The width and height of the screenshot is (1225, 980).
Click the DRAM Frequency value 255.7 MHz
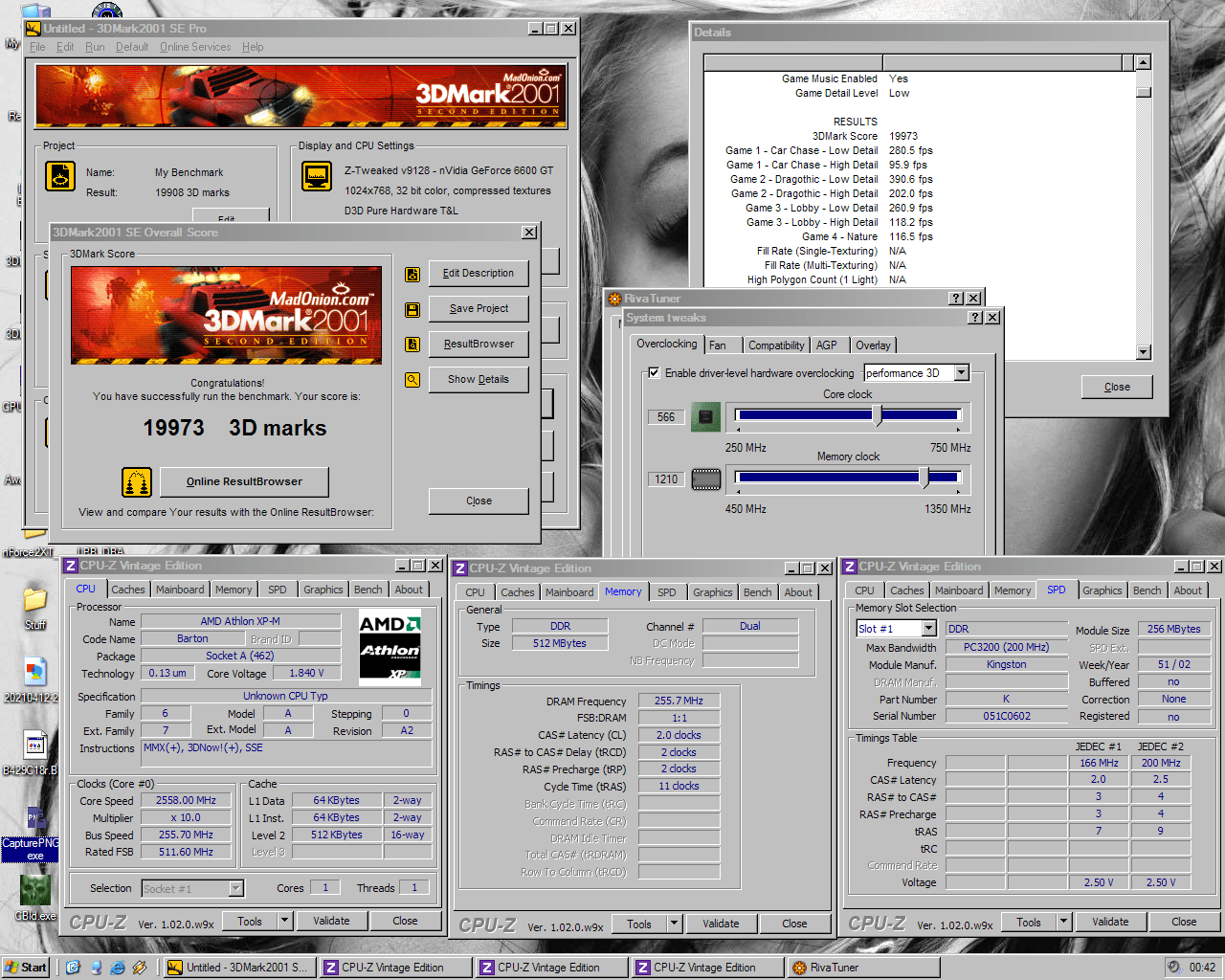tap(679, 701)
